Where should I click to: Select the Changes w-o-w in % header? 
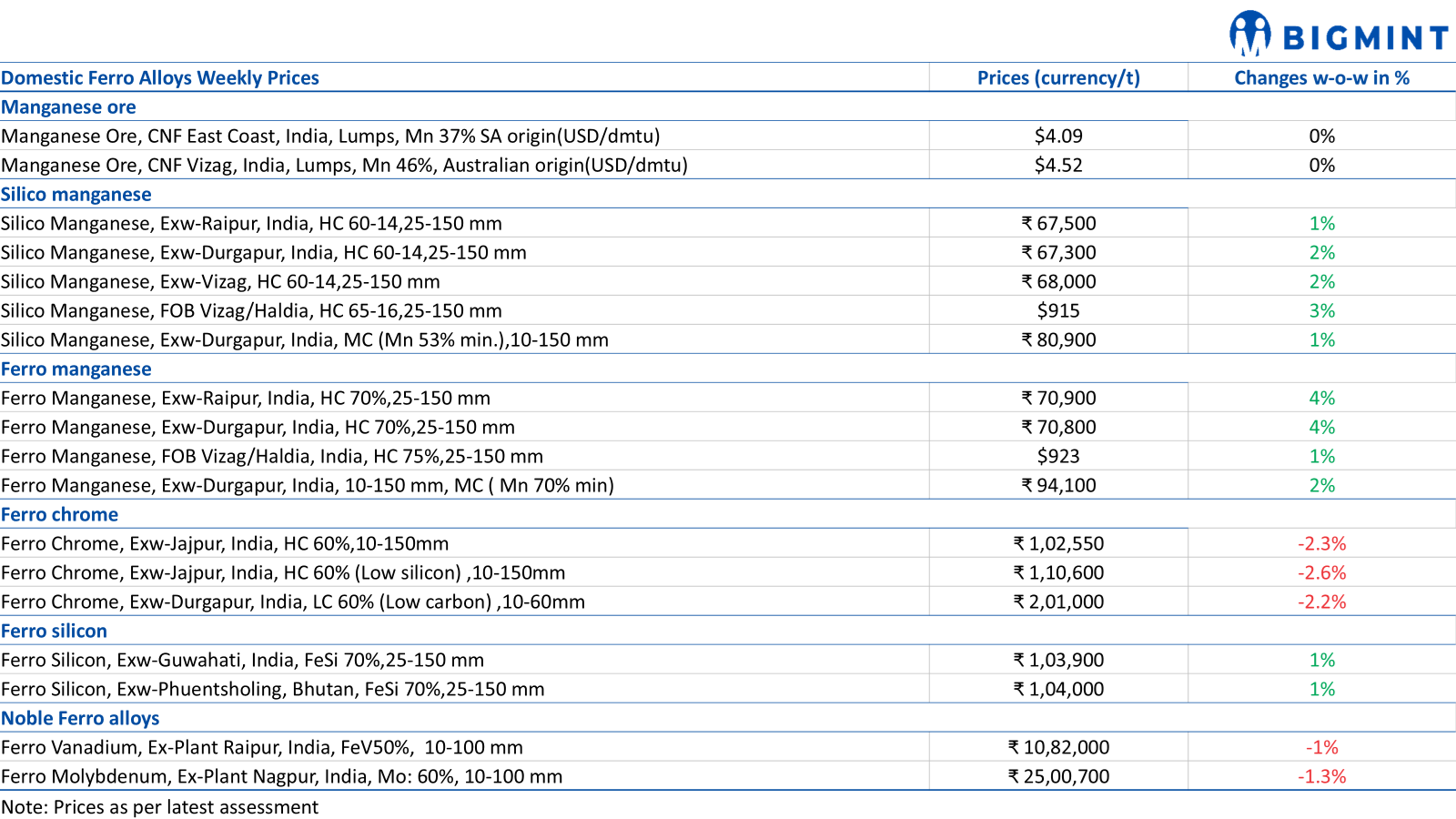[x=1321, y=78]
